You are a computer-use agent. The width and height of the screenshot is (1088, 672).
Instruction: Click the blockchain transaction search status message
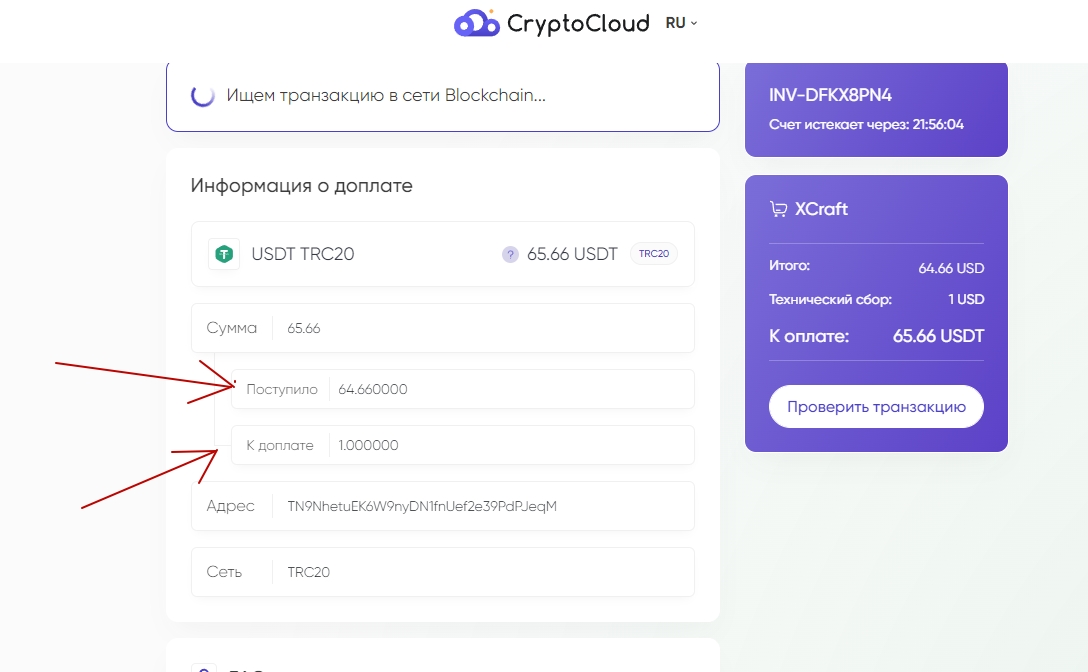pyautogui.click(x=386, y=96)
